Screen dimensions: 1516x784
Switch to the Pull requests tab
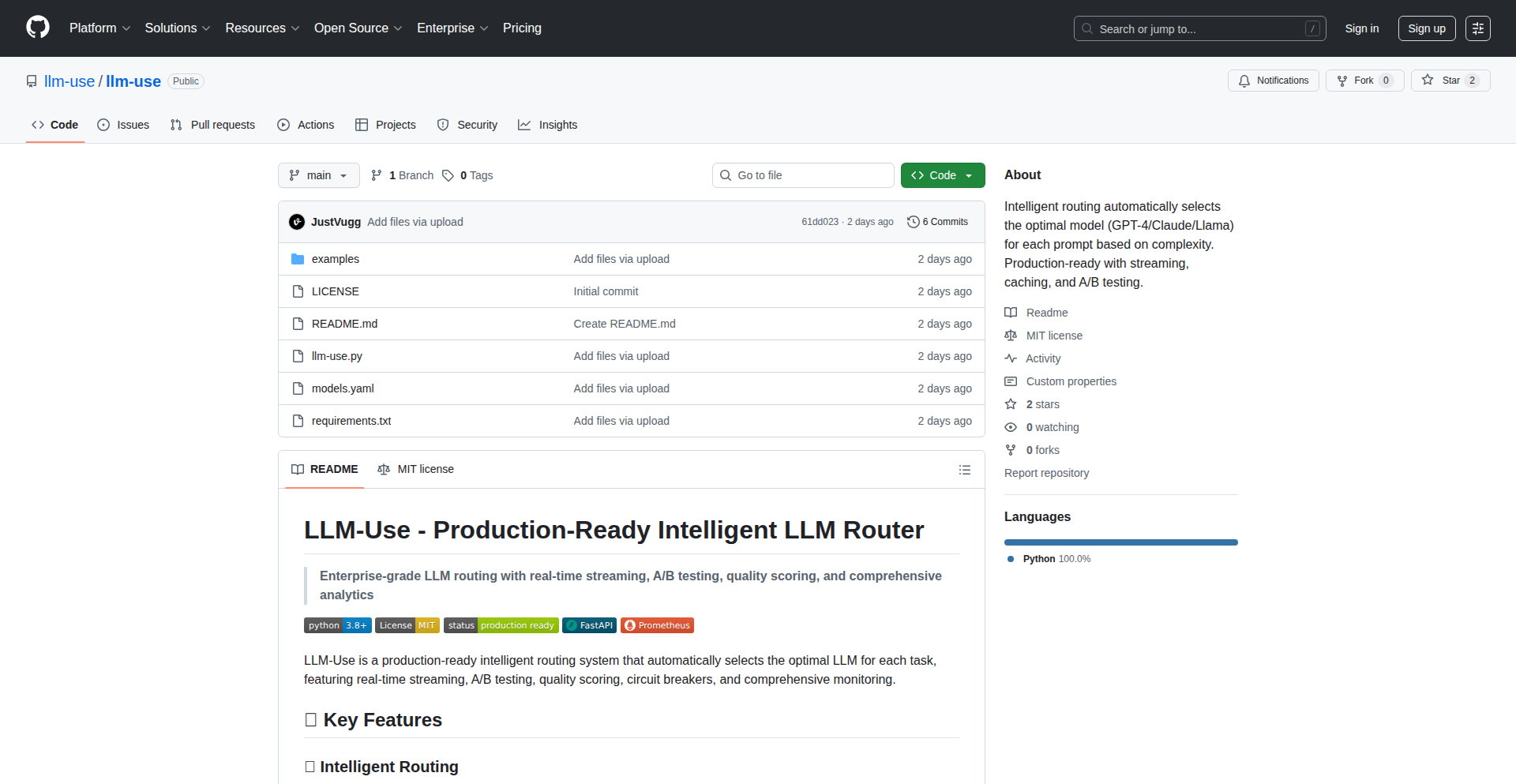click(212, 125)
